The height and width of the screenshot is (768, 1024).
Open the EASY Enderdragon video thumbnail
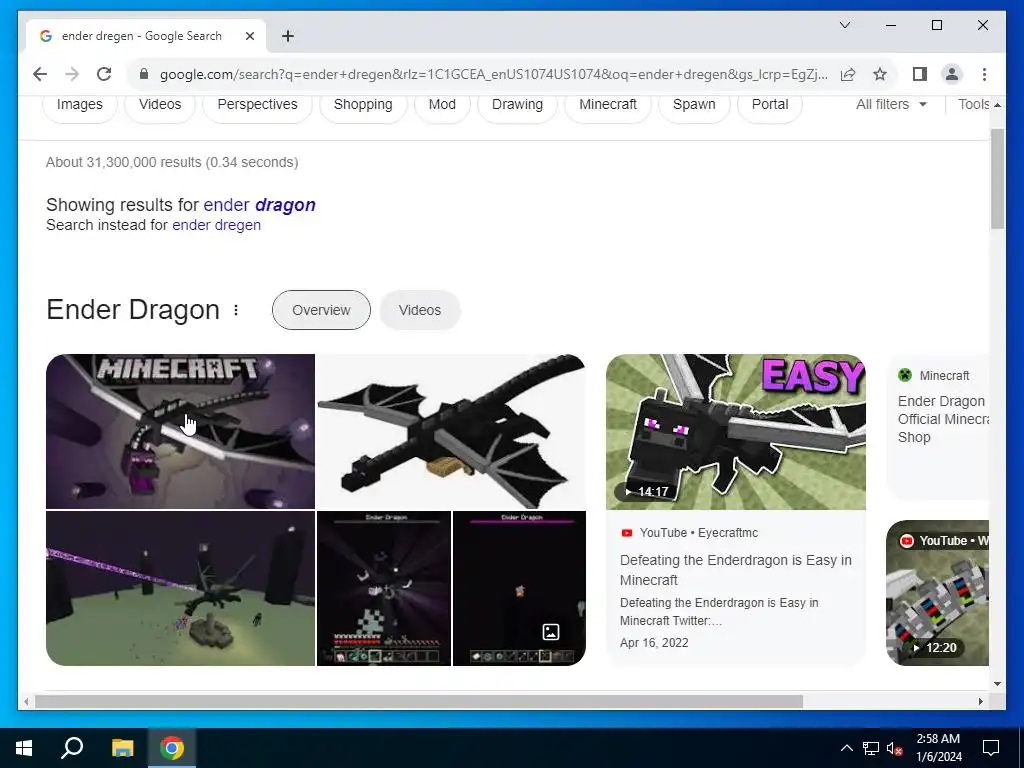(735, 432)
